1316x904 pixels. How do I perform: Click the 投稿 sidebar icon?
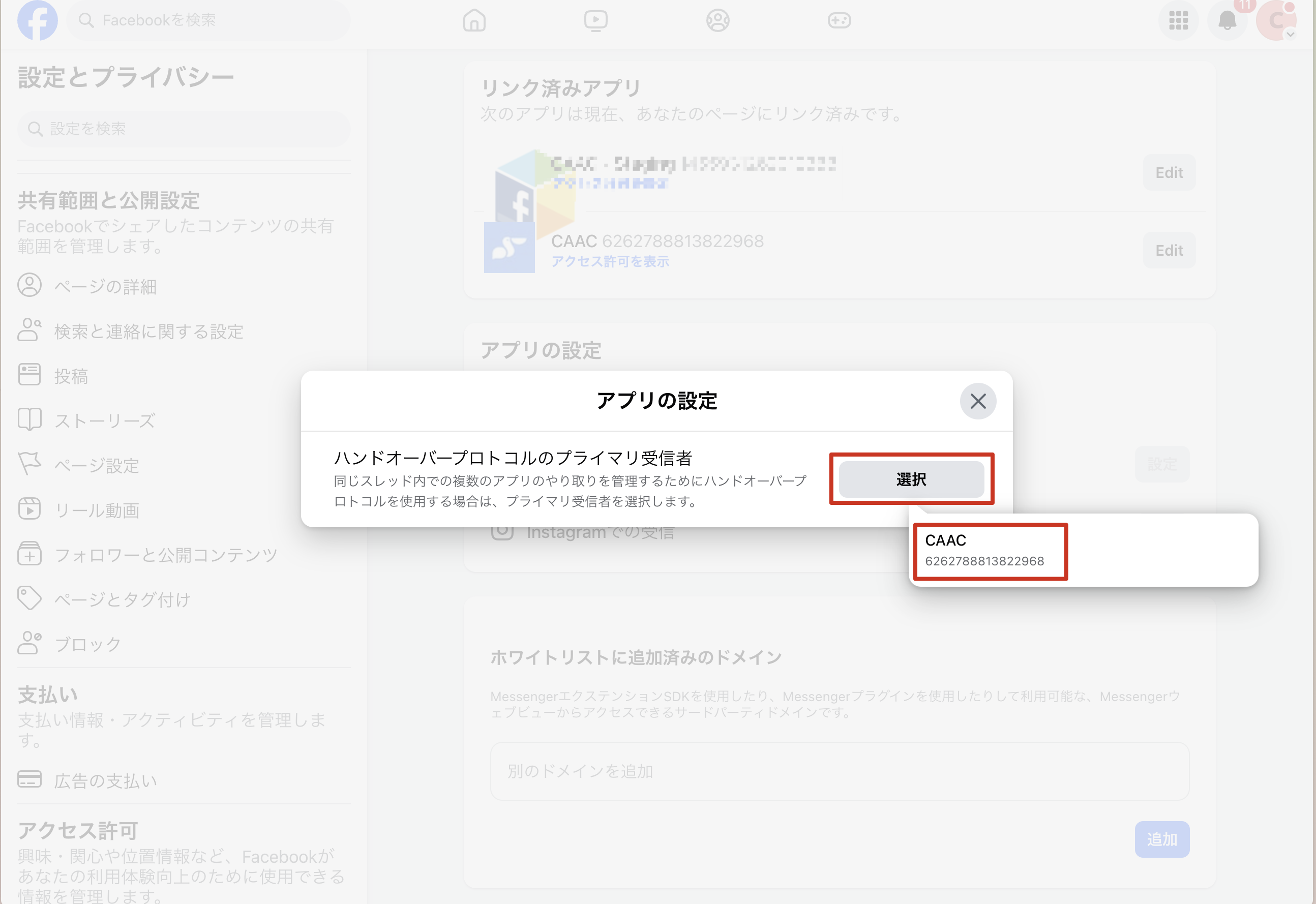click(29, 374)
